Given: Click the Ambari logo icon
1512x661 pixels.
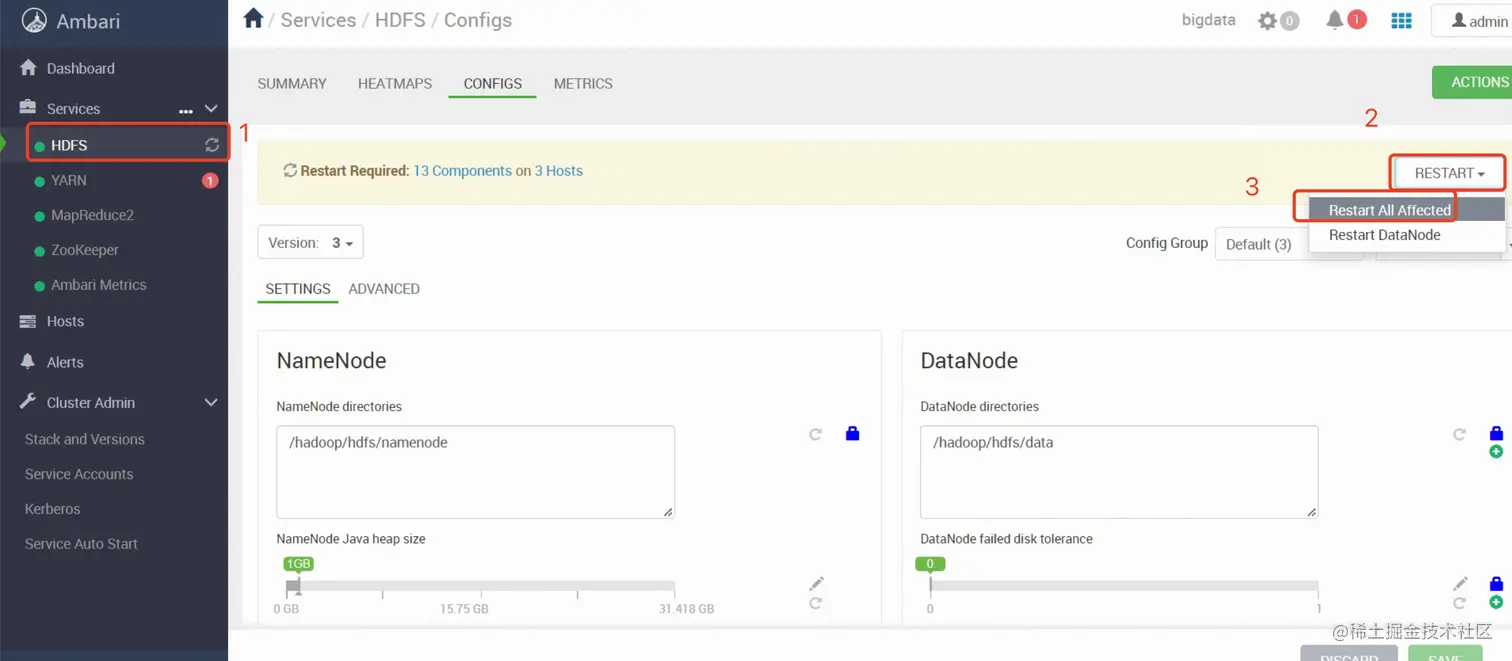Looking at the screenshot, I should click(x=34, y=20).
